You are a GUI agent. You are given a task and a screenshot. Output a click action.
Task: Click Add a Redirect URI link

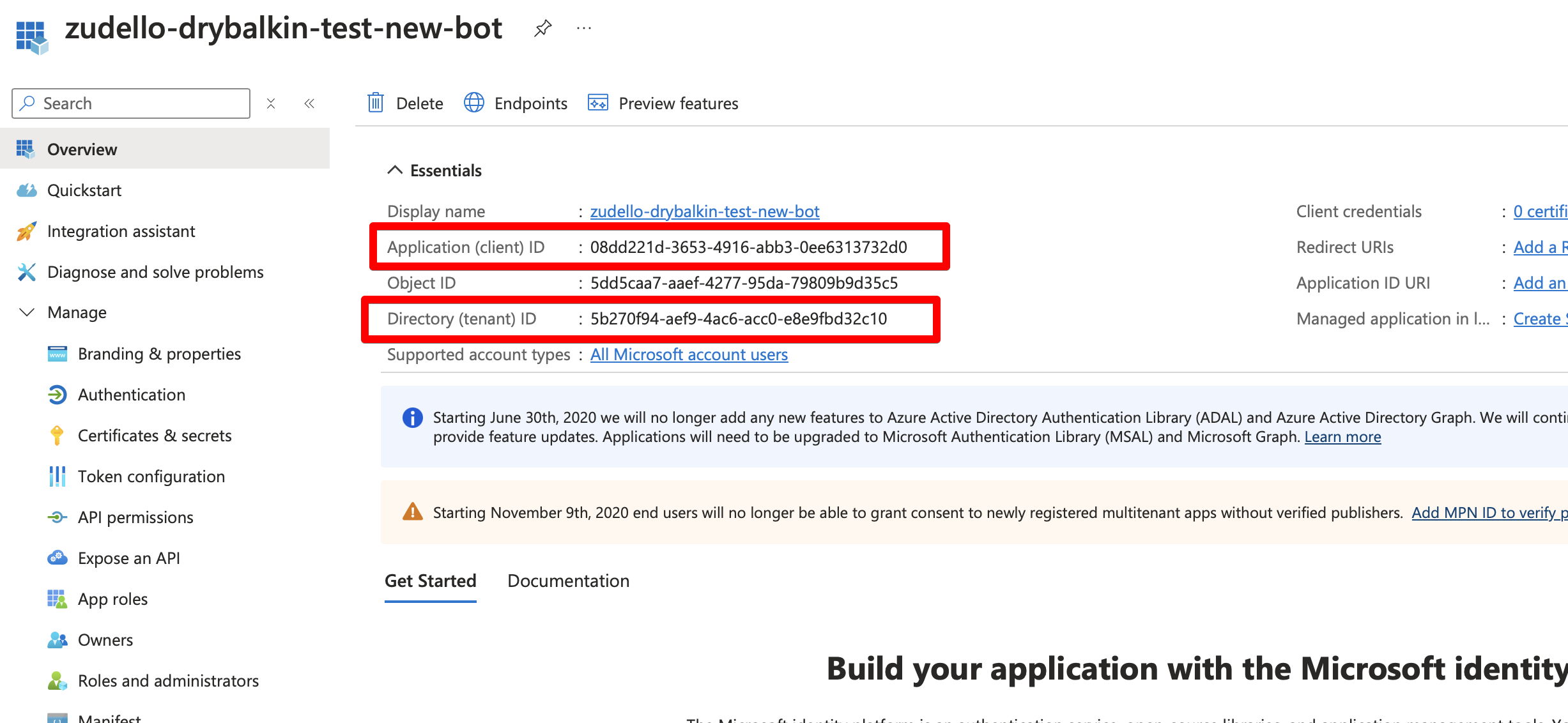[x=1541, y=247]
